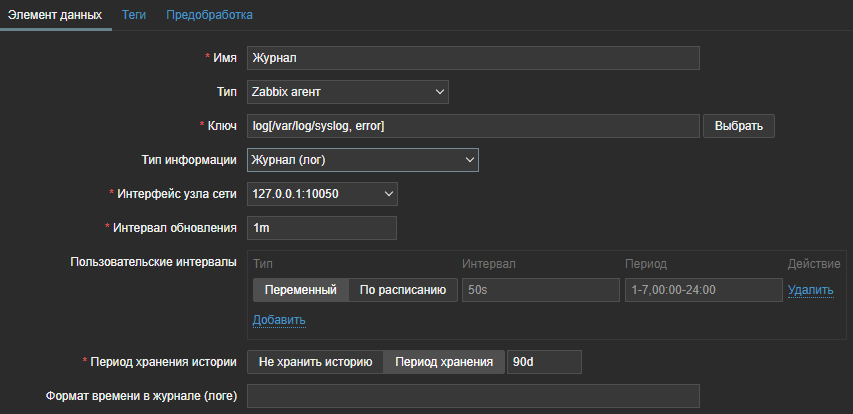Expand the Тип dropdown showing Zabbix агент
Image resolution: width=853 pixels, height=414 pixels.
click(x=347, y=92)
